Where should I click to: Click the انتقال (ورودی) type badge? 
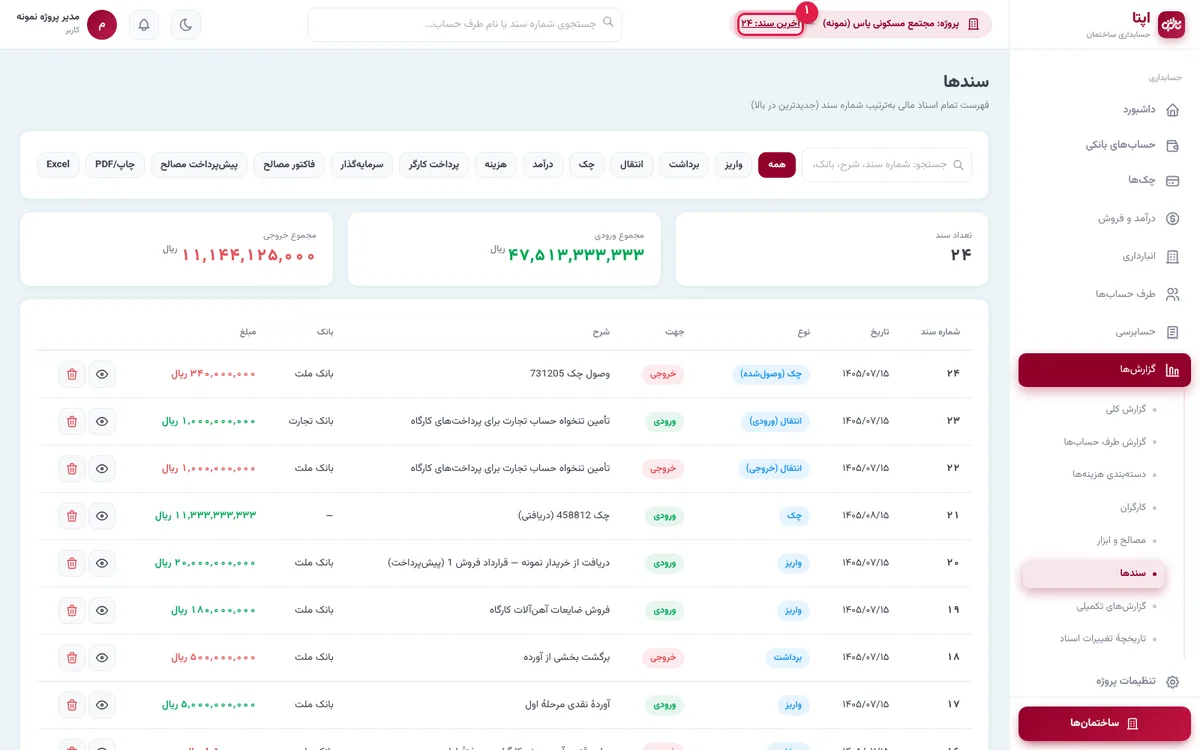[x=777, y=421]
